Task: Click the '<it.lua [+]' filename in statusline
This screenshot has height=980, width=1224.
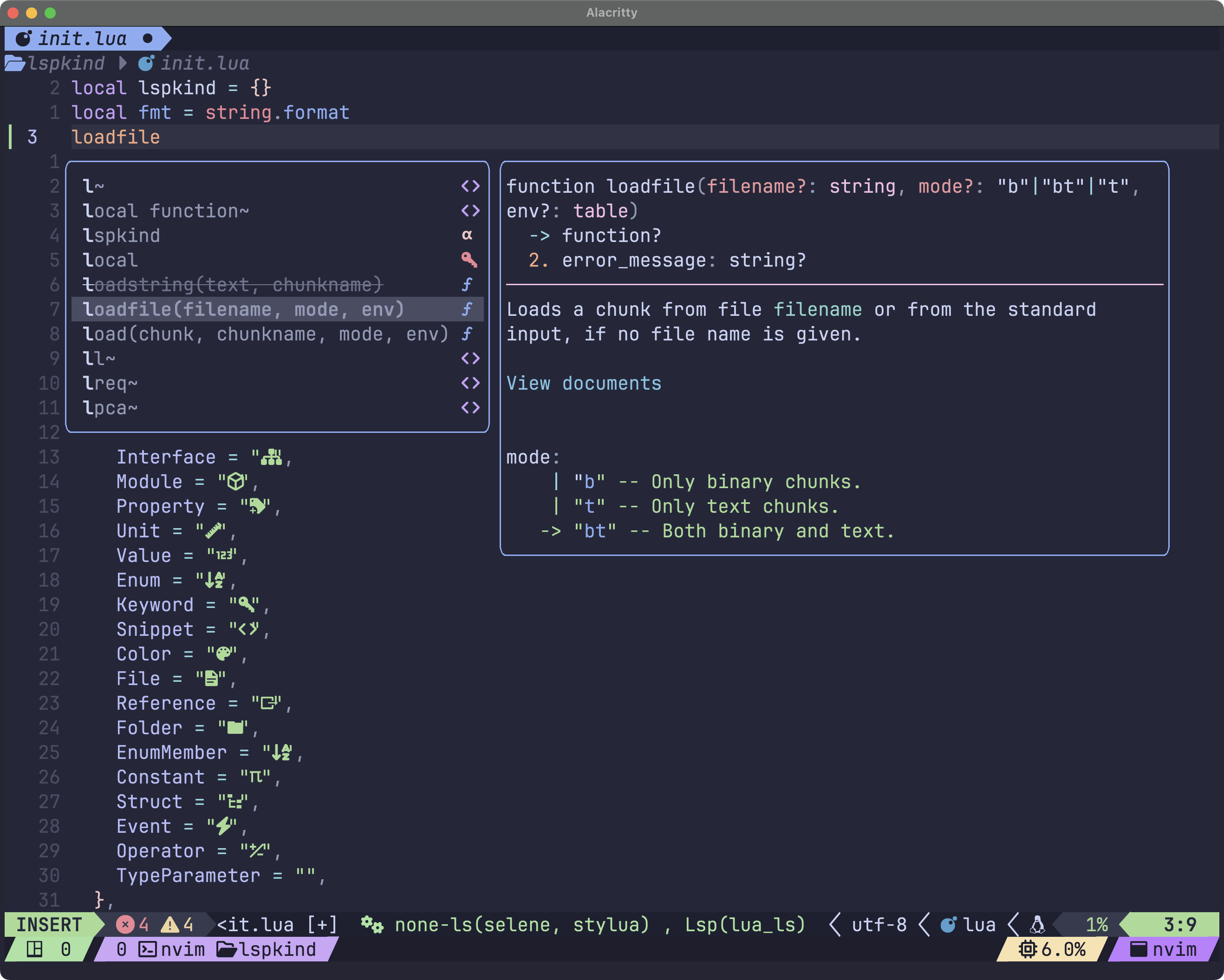Action: pyautogui.click(x=277, y=924)
